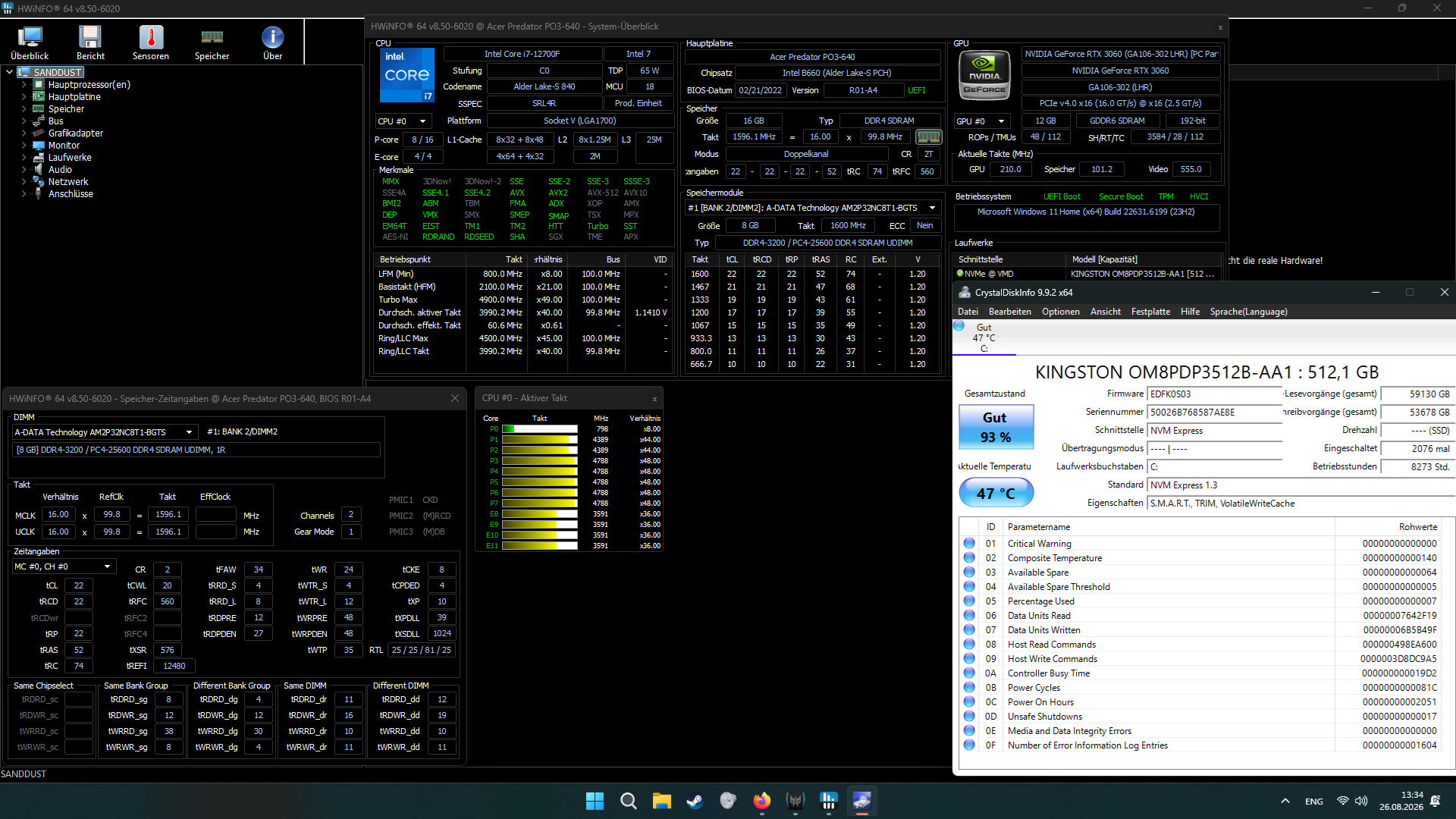The image size is (1456, 819).
Task: Switch to CrystalDiskInfo on the taskbar
Action: [x=861, y=801]
